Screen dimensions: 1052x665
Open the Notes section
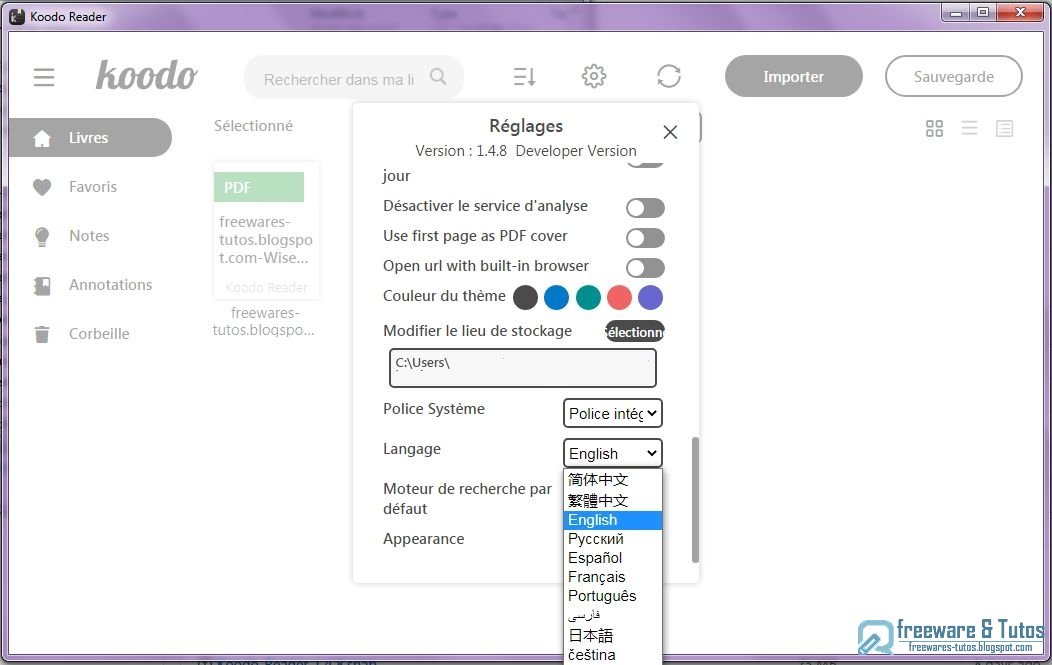click(x=89, y=236)
